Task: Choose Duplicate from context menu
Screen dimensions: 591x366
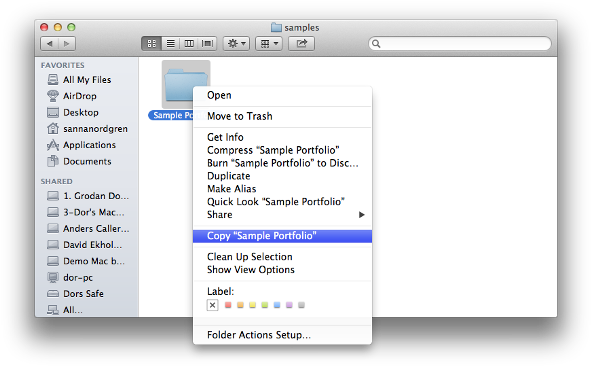Action: 282,176
